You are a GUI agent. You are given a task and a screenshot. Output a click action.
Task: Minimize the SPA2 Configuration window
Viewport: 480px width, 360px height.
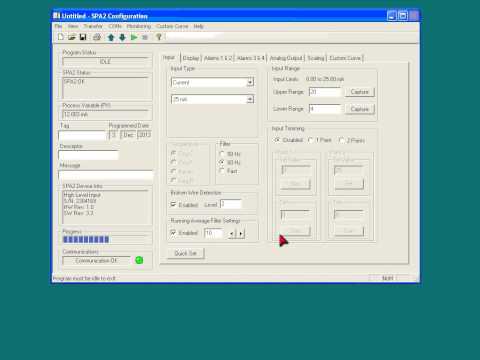[392, 16]
